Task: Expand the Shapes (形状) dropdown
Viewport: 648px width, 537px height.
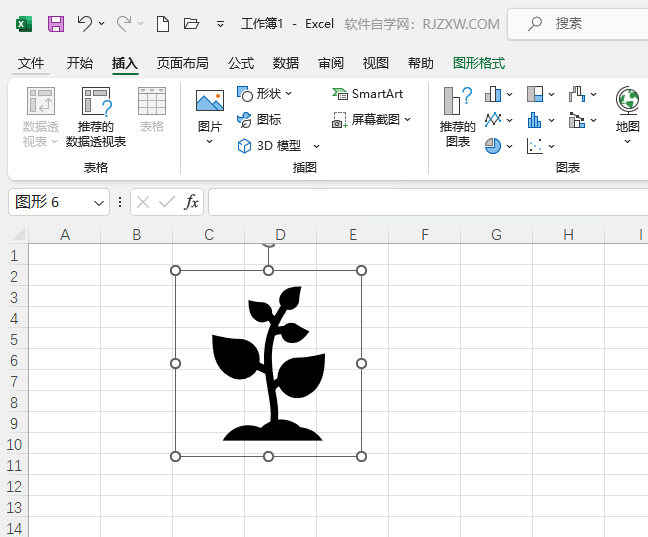Action: point(265,94)
